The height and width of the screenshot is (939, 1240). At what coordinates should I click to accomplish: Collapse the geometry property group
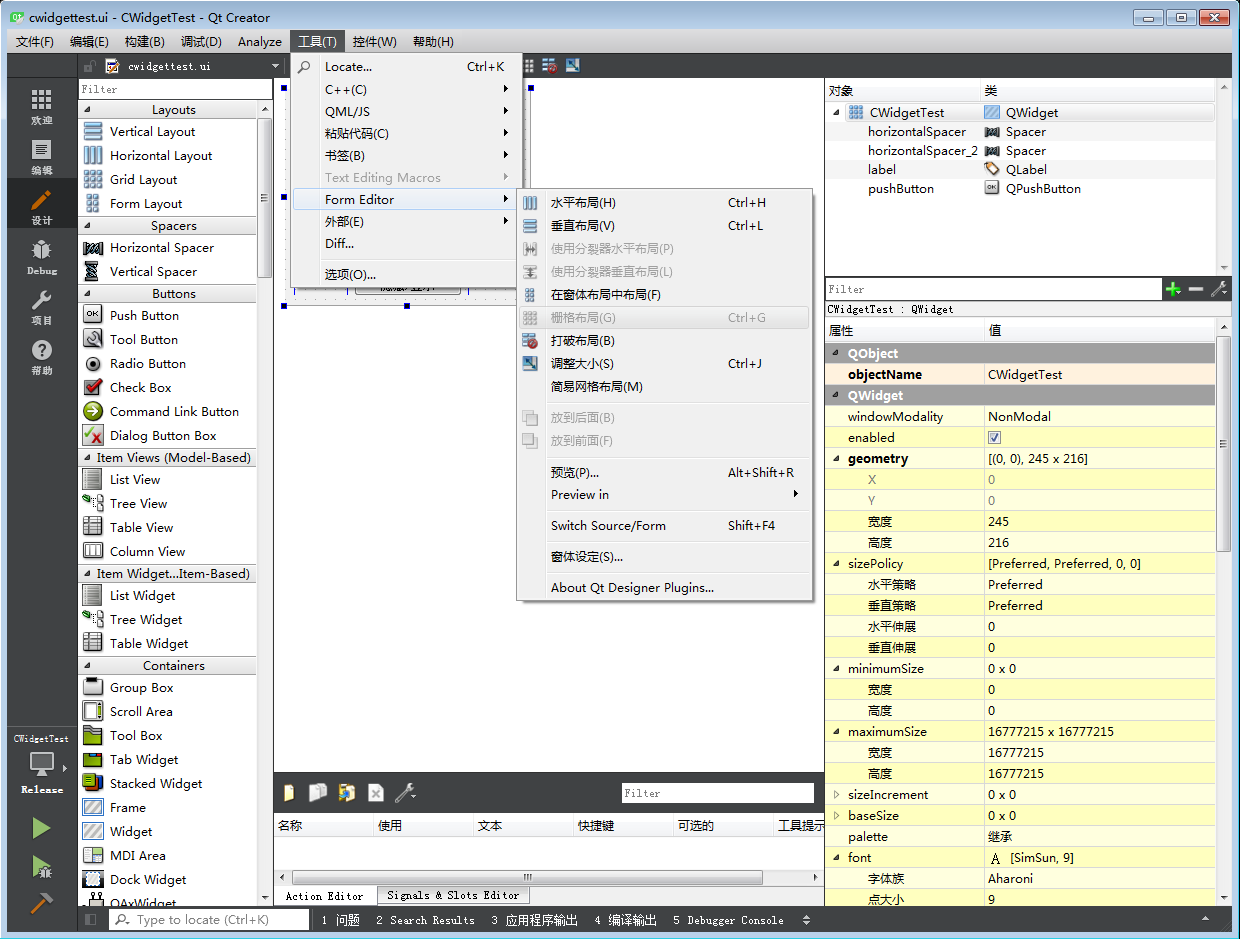click(838, 458)
